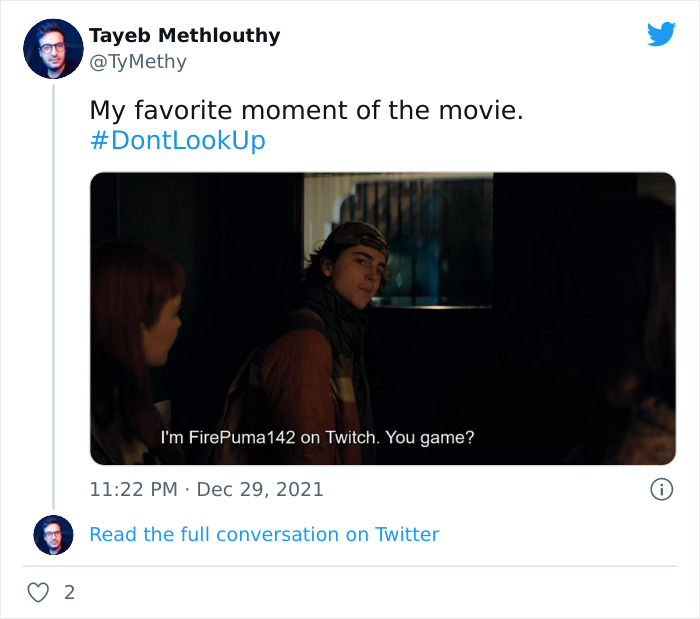The image size is (700, 619).
Task: Open the tweet info icon
Action: (x=660, y=490)
